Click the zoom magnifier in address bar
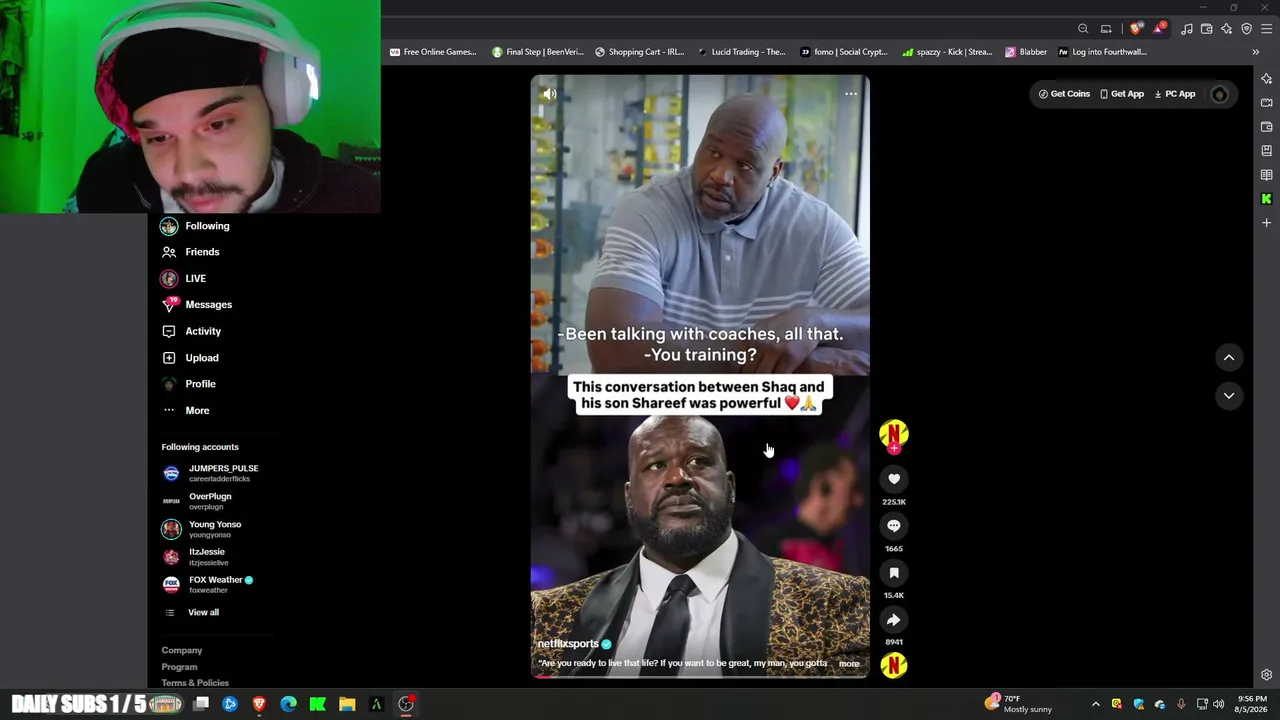 pos(1083,29)
